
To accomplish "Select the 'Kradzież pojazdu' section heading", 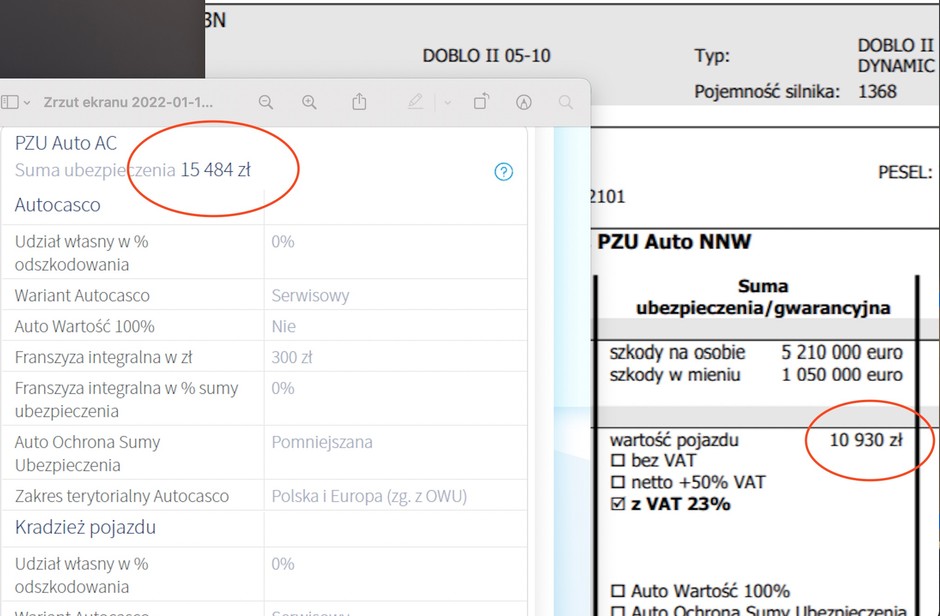I will pos(85,527).
